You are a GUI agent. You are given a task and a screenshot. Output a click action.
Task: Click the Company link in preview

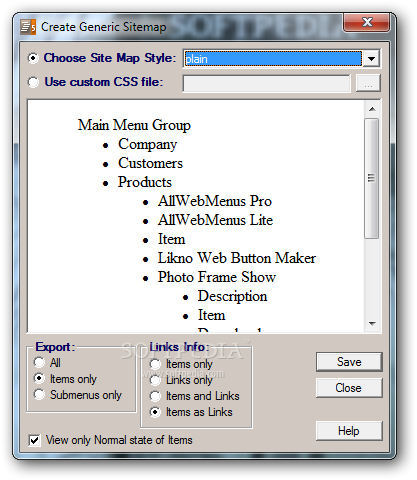[148, 144]
